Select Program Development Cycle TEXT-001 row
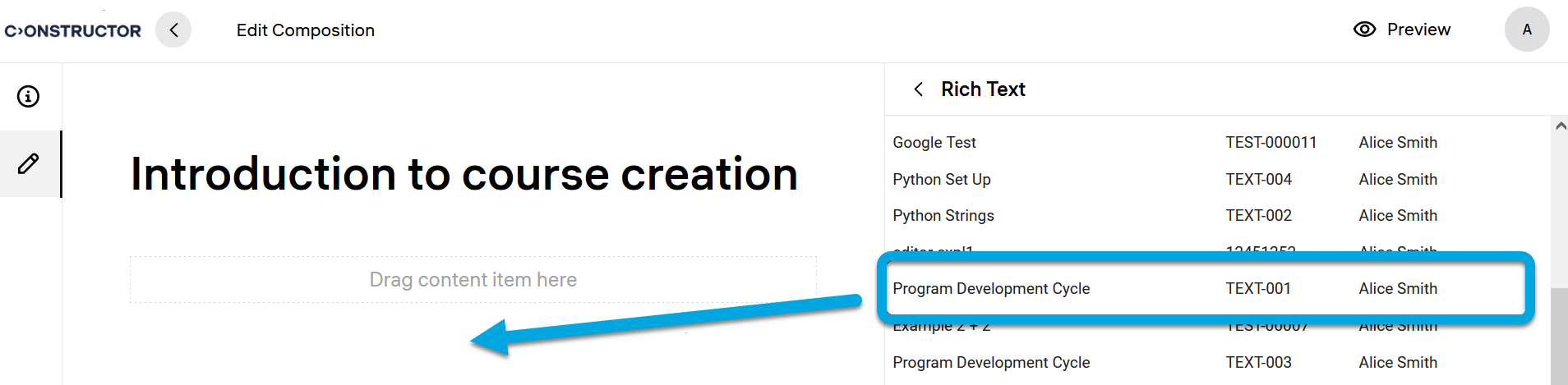Viewport: 1568px width, 385px height. [x=991, y=289]
